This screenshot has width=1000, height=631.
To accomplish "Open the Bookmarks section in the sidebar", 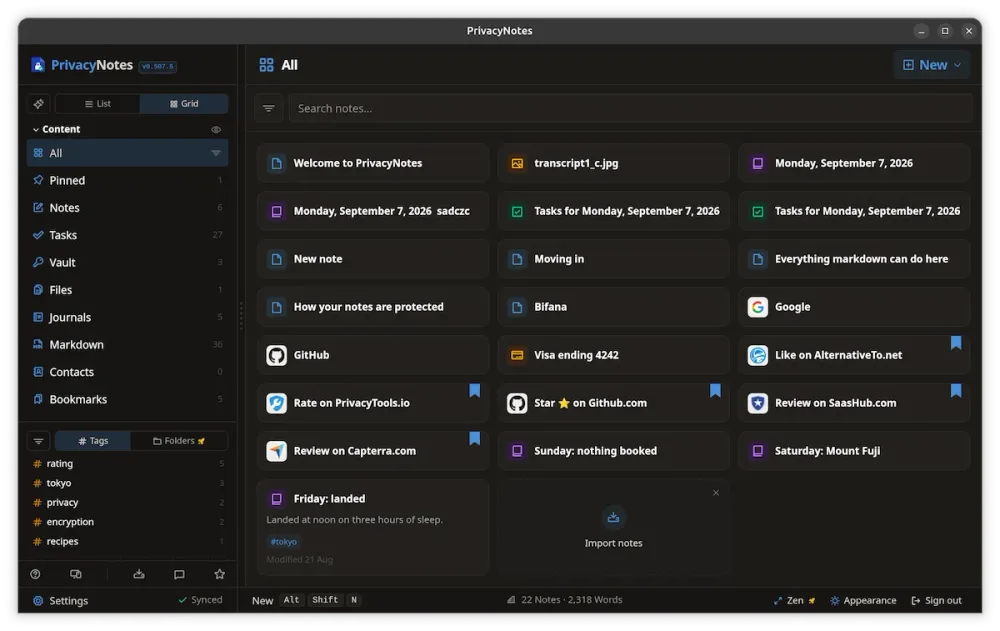I will [128, 399].
